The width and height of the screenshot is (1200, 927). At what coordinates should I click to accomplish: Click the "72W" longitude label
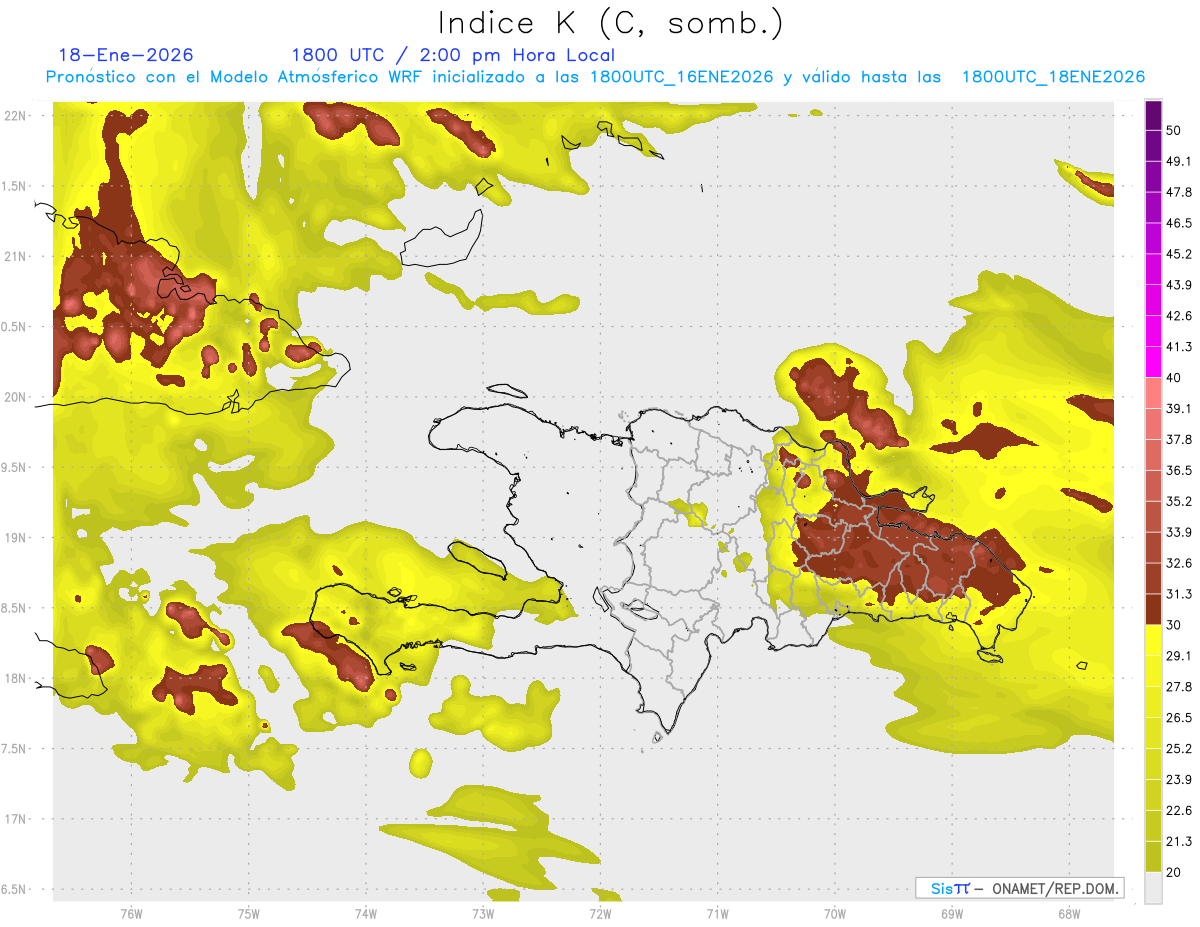(600, 914)
